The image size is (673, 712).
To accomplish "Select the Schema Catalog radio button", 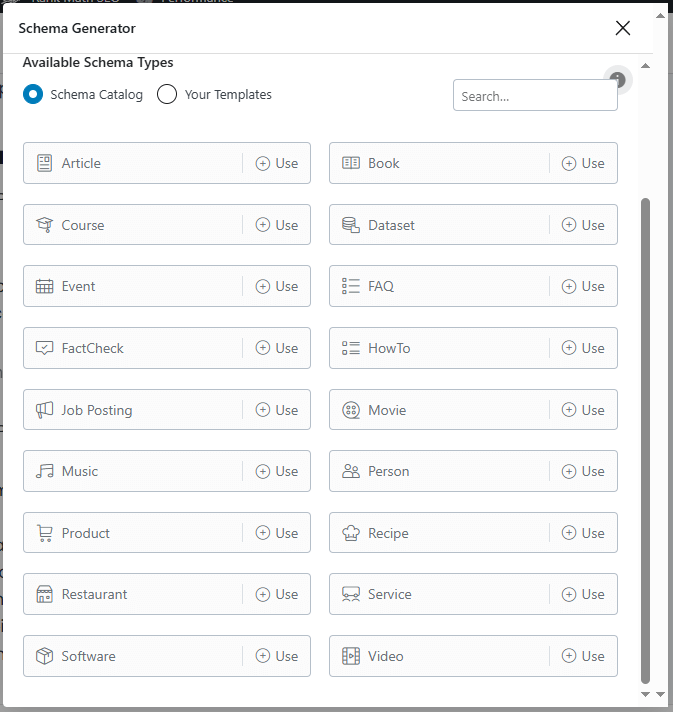I will pyautogui.click(x=33, y=94).
